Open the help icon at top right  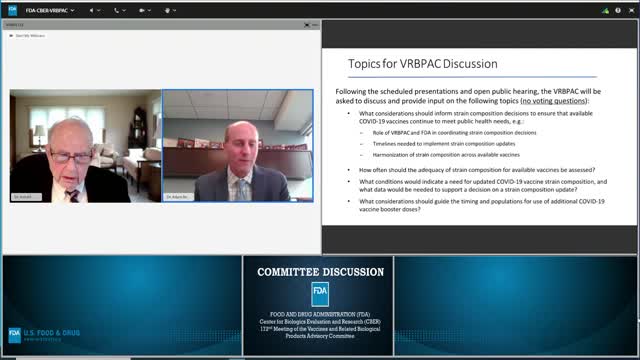pos(618,11)
